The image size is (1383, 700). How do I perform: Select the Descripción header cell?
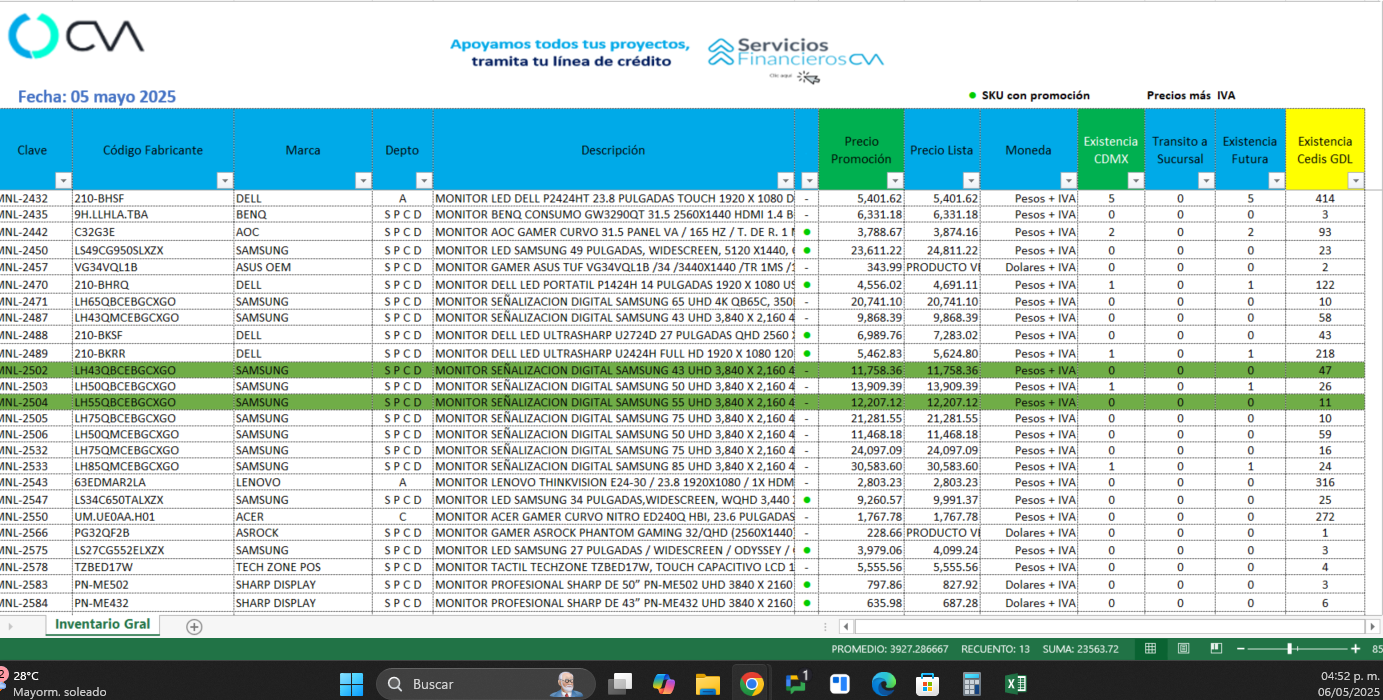[613, 149]
